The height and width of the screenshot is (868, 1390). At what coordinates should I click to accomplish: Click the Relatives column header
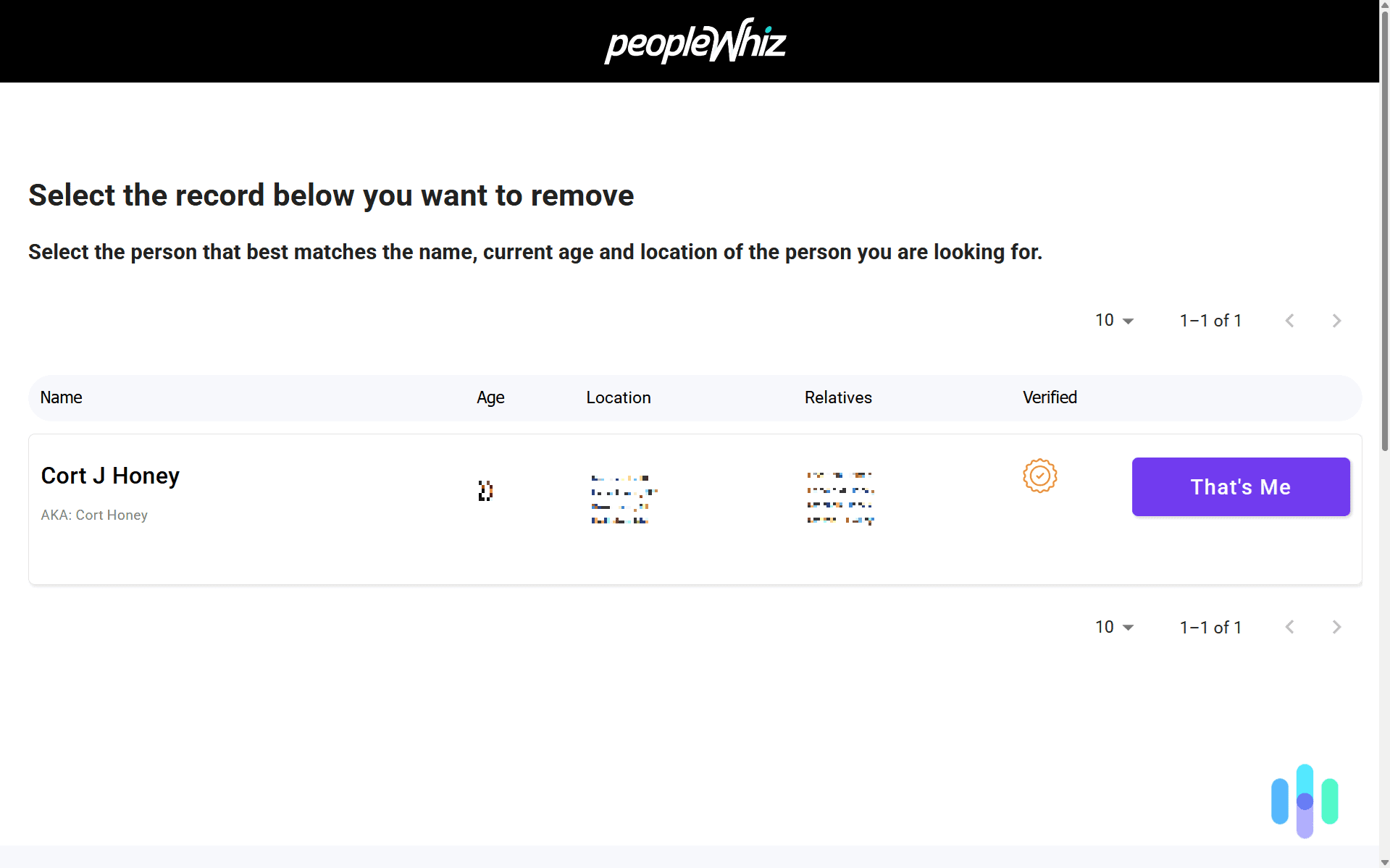(838, 397)
